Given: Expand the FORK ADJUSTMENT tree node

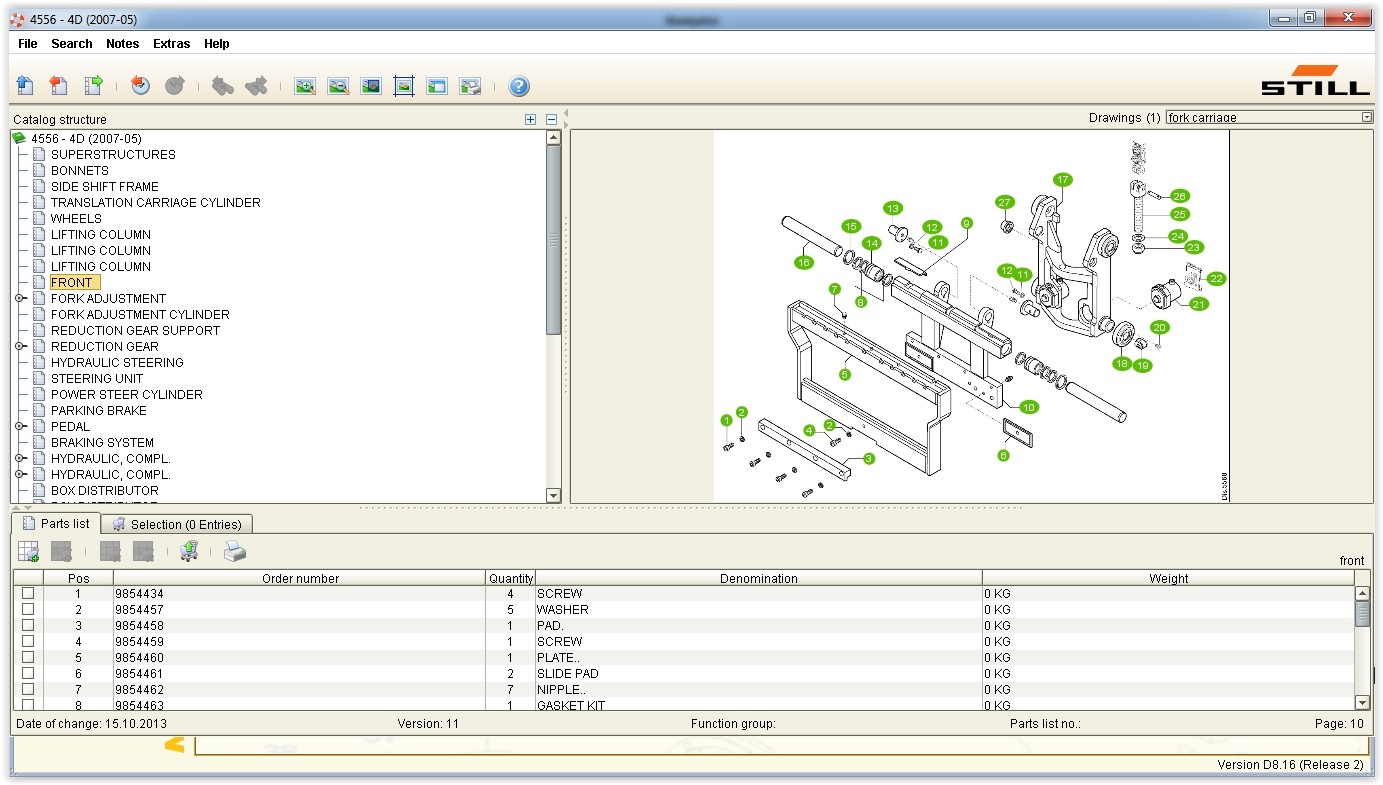Looking at the screenshot, I should (20, 299).
